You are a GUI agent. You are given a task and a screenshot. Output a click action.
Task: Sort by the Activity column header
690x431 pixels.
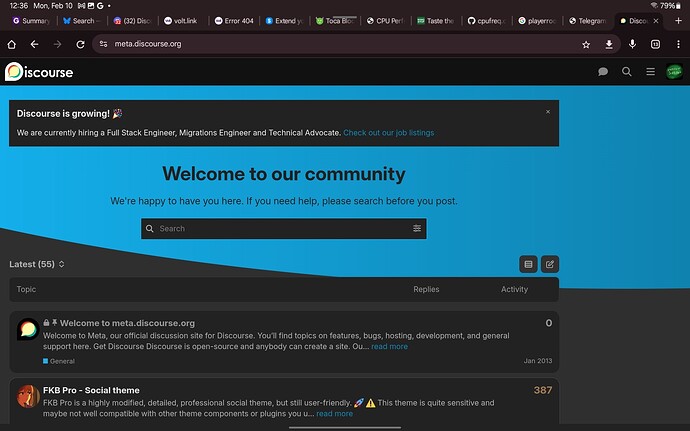click(x=514, y=289)
